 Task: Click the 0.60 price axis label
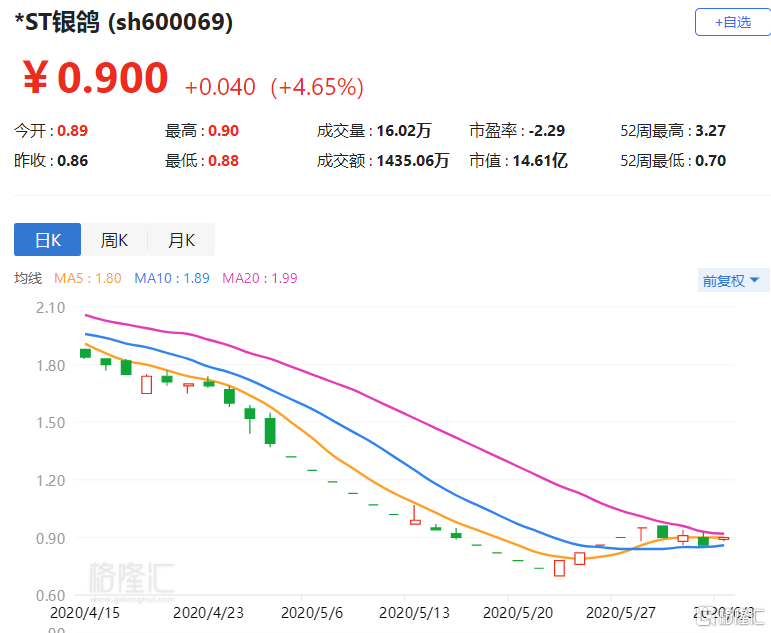[x=50, y=596]
